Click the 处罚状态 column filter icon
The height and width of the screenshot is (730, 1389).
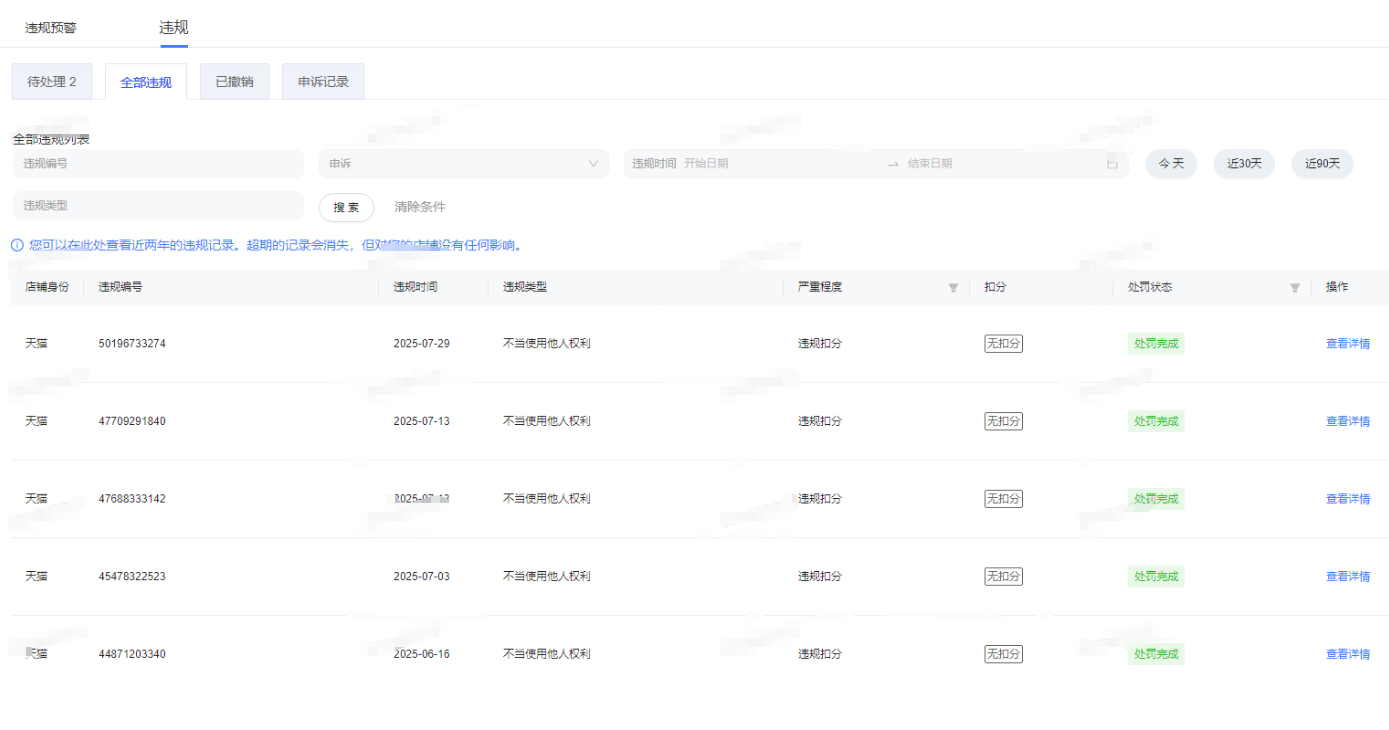[x=1295, y=288]
